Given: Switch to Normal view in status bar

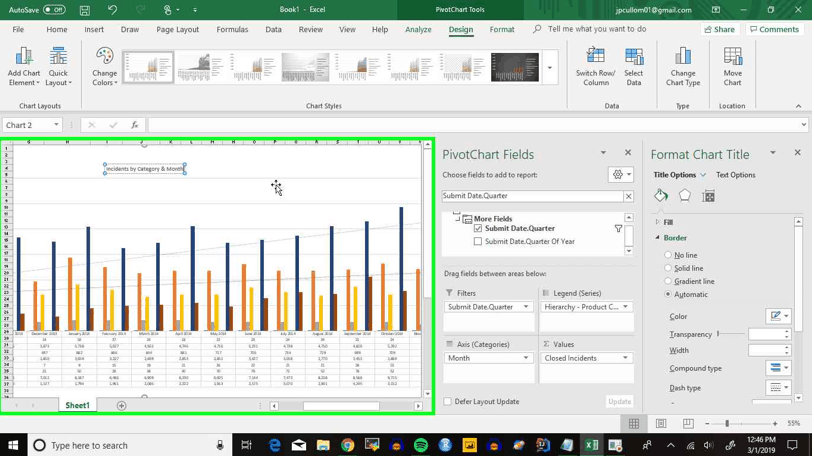Looking at the screenshot, I should pyautogui.click(x=634, y=424).
